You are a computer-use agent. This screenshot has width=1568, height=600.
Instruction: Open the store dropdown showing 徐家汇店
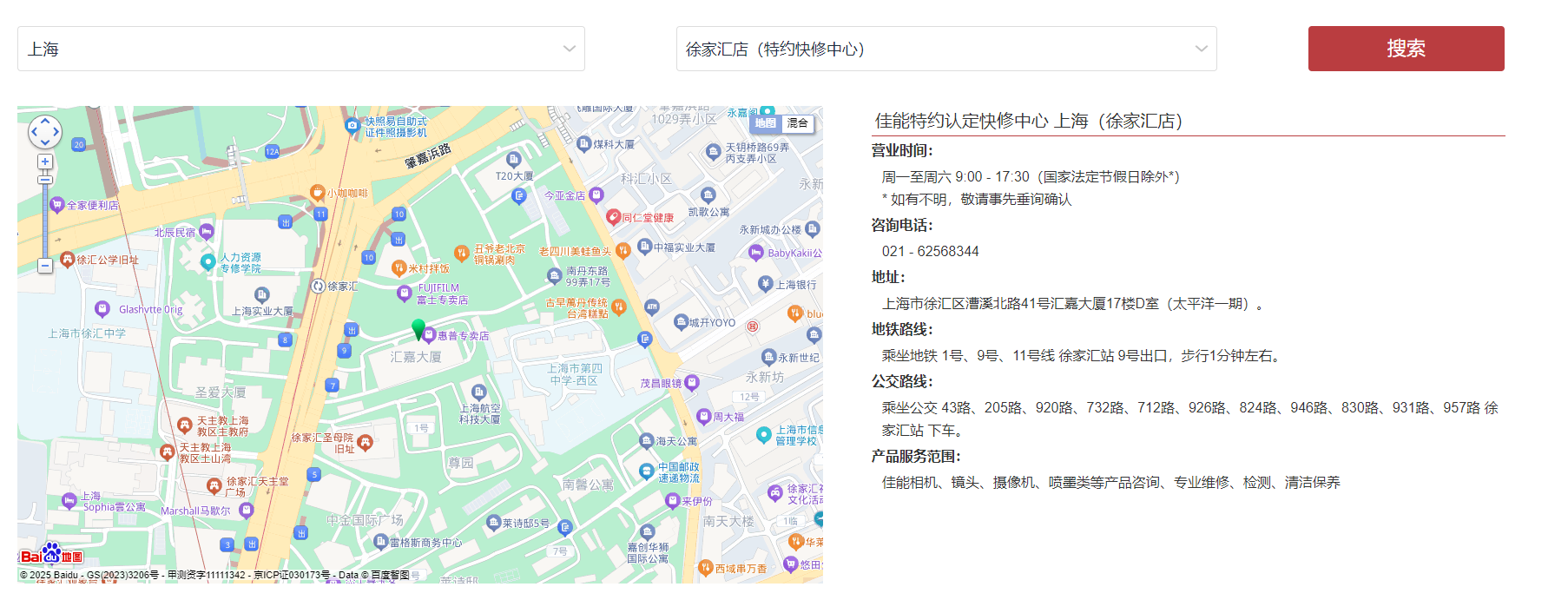(x=946, y=49)
